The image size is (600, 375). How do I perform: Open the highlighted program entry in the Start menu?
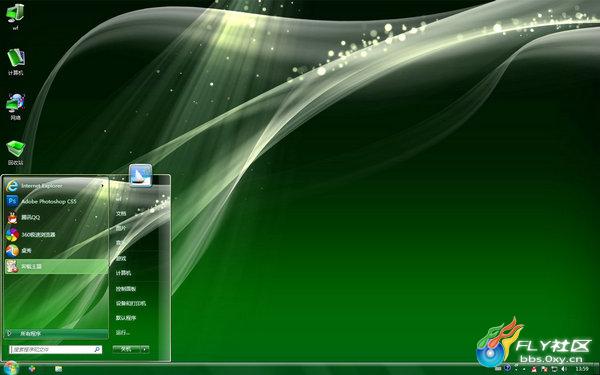tap(56, 266)
